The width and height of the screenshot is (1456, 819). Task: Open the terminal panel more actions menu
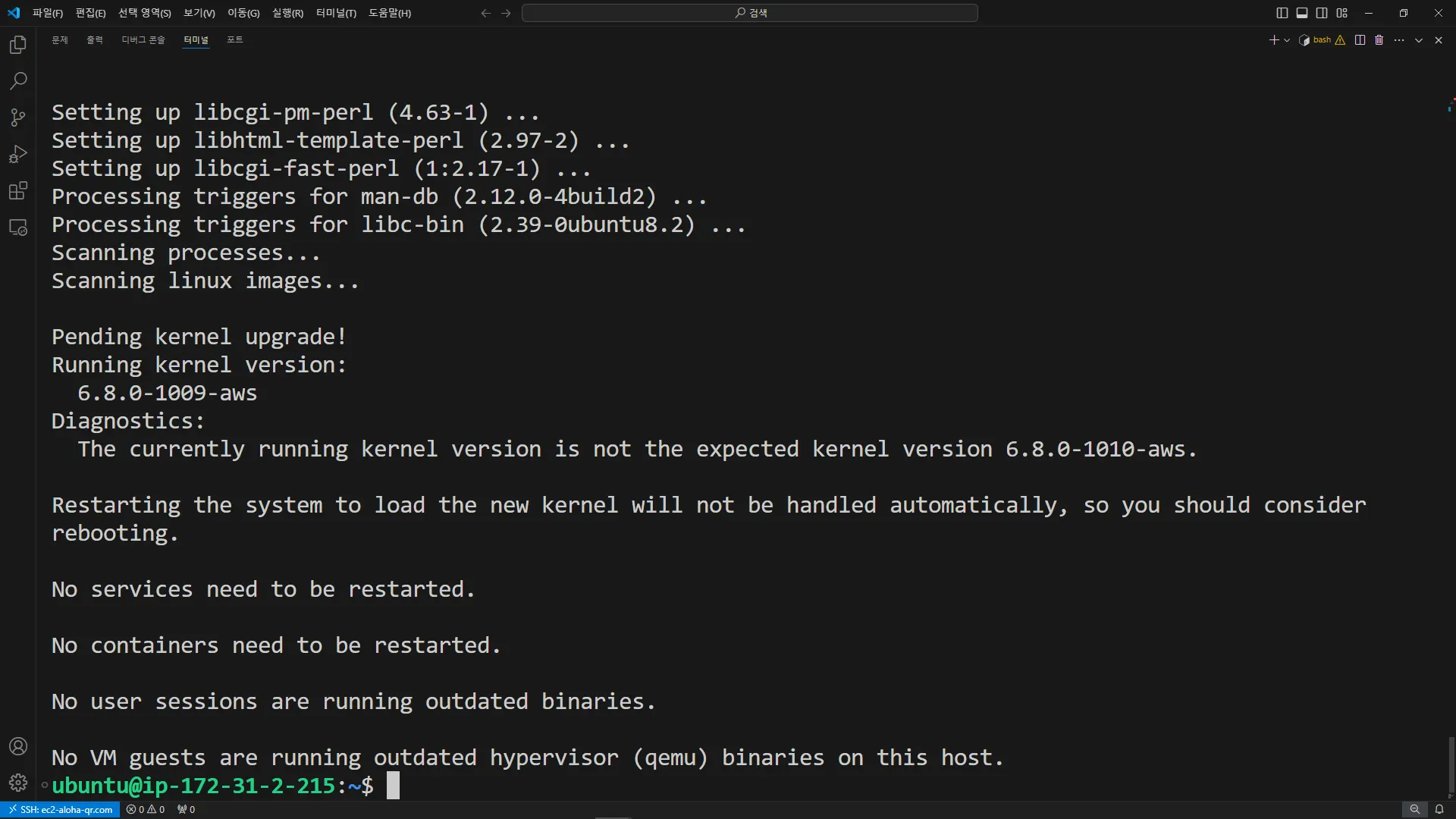point(1399,40)
